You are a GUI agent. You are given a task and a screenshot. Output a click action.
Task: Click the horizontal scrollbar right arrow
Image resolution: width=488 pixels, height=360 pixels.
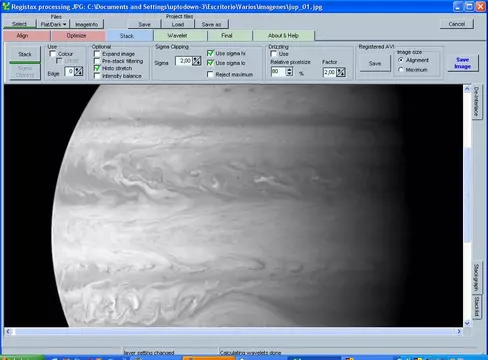[x=459, y=331]
